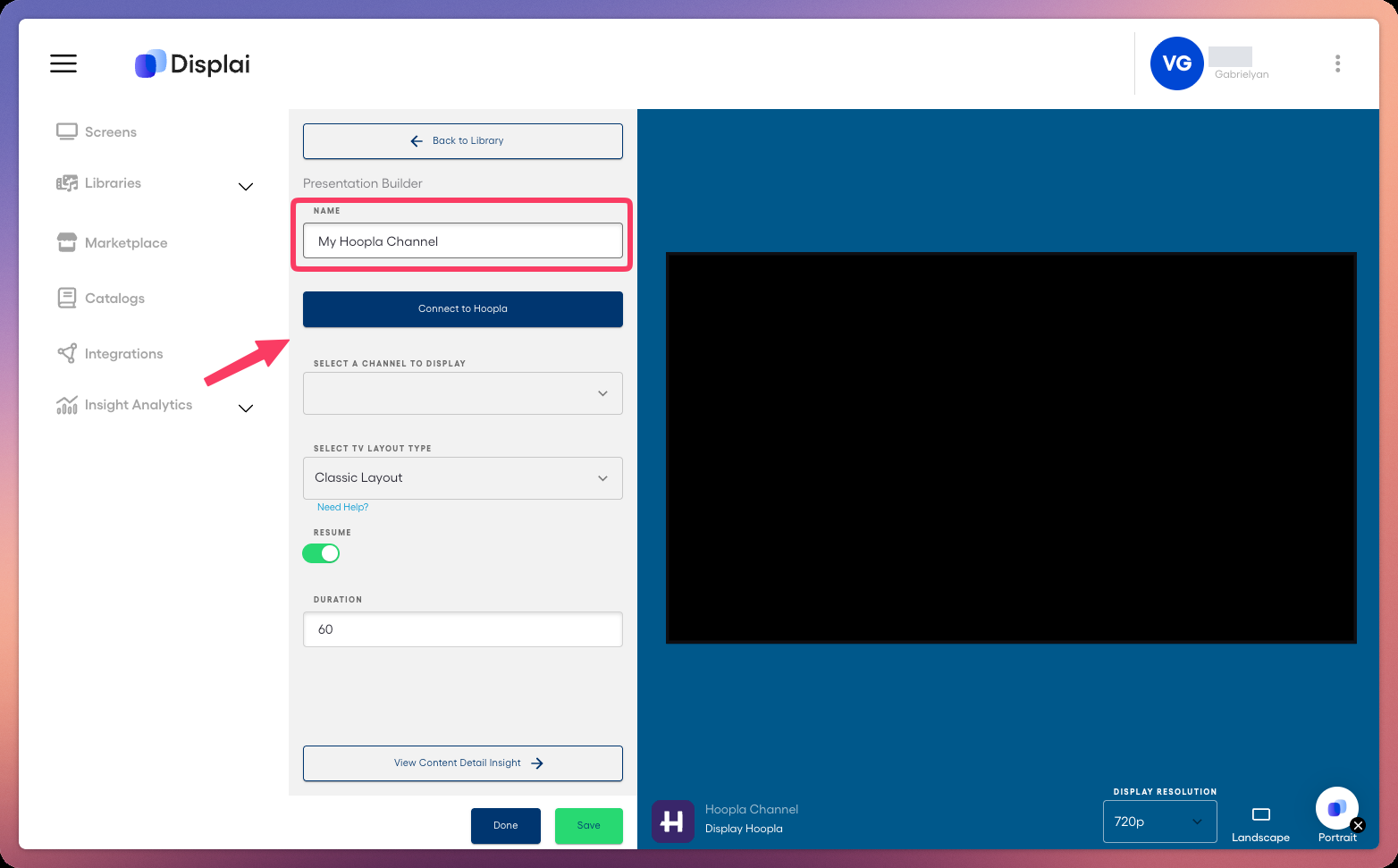Open Catalogs from sidebar

coord(114,298)
